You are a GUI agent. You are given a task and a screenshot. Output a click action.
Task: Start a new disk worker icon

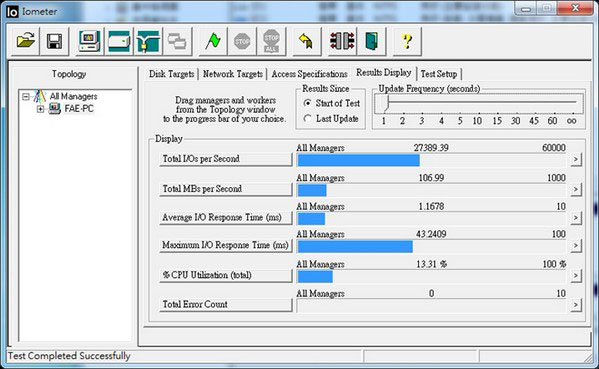coord(119,41)
